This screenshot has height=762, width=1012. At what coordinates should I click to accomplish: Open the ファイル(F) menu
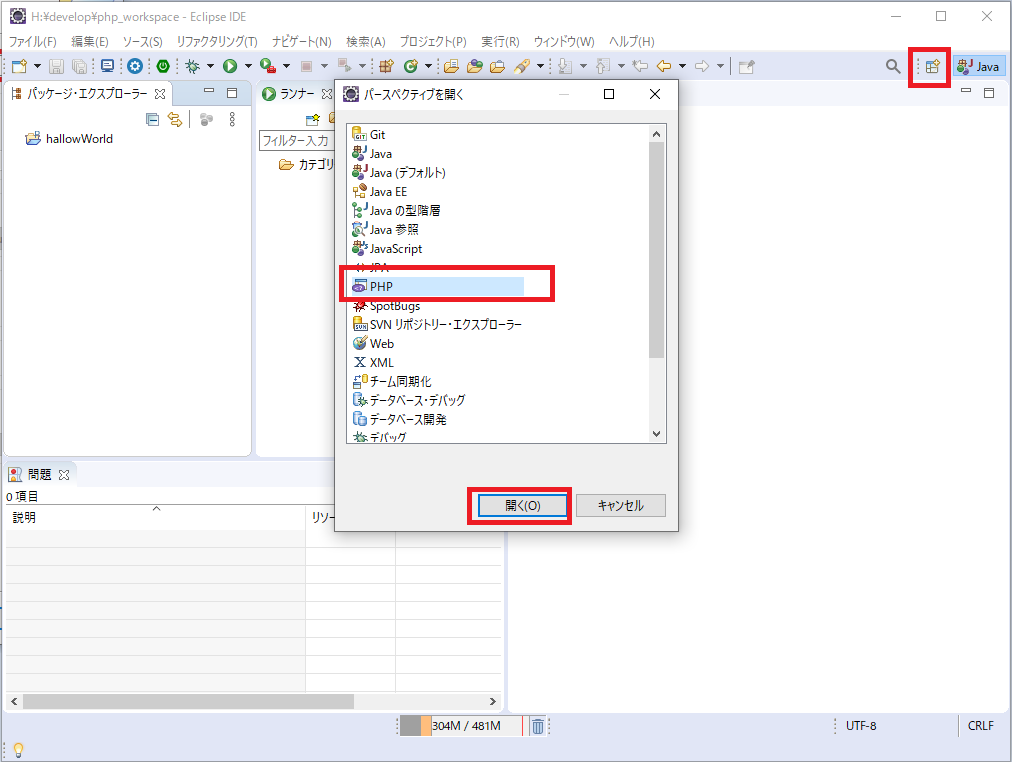click(32, 41)
